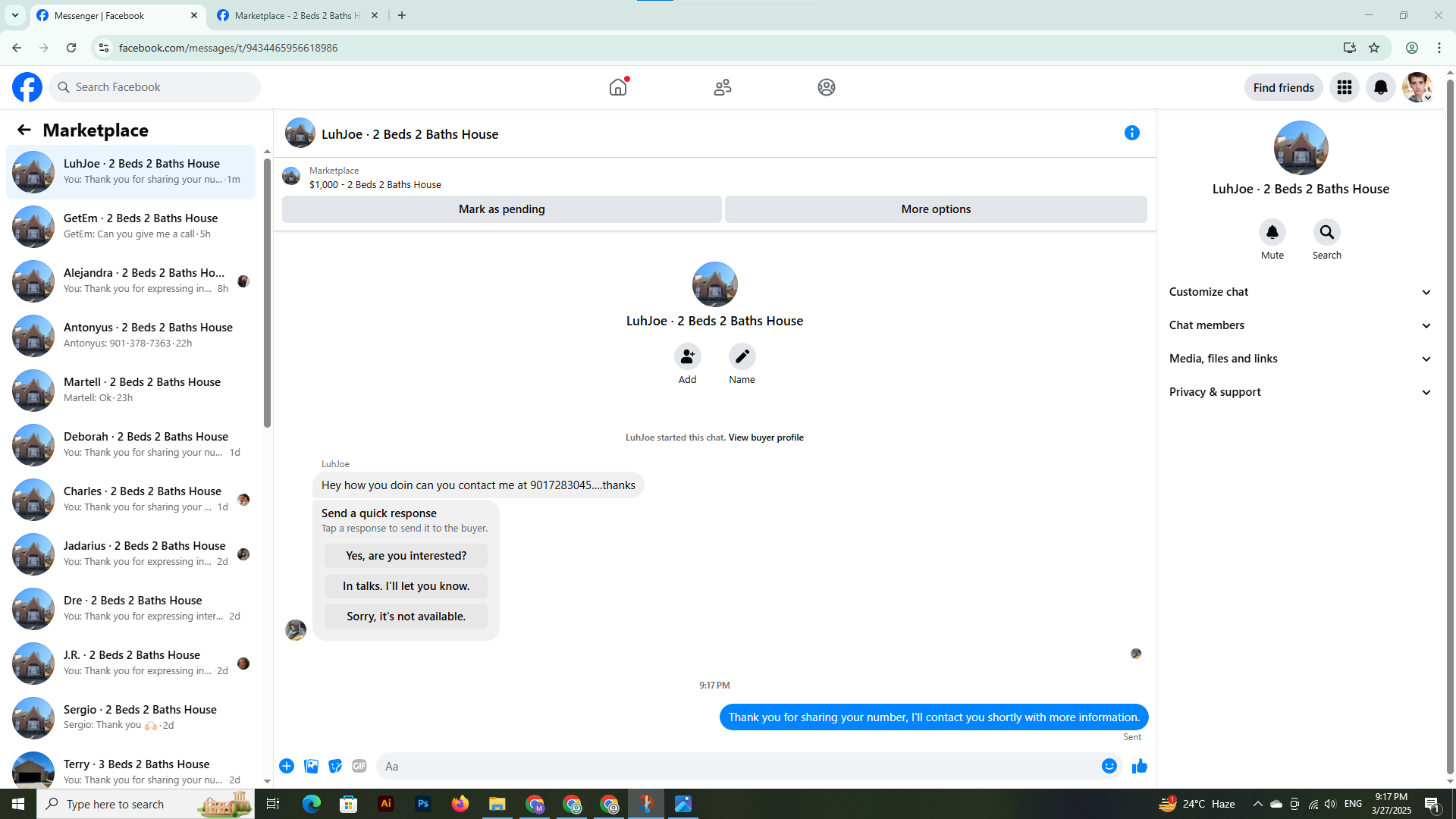This screenshot has width=1456, height=819.
Task: Choose a GIF in the composer
Action: [x=359, y=766]
